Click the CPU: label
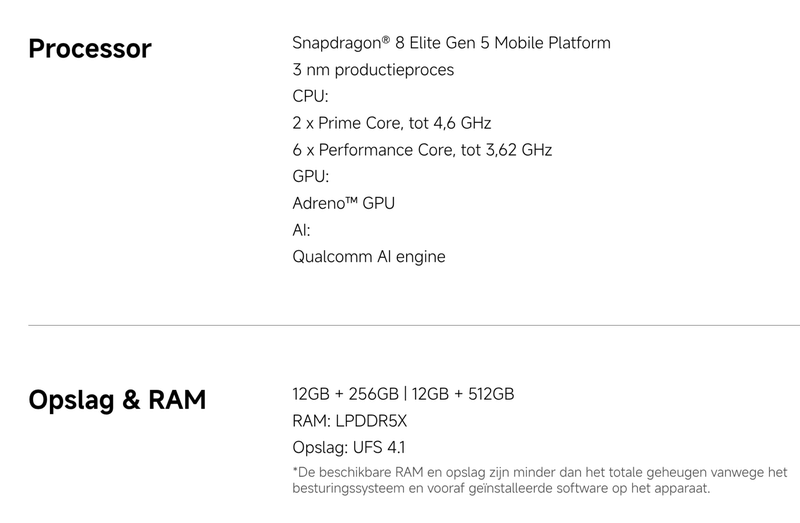 (310, 97)
